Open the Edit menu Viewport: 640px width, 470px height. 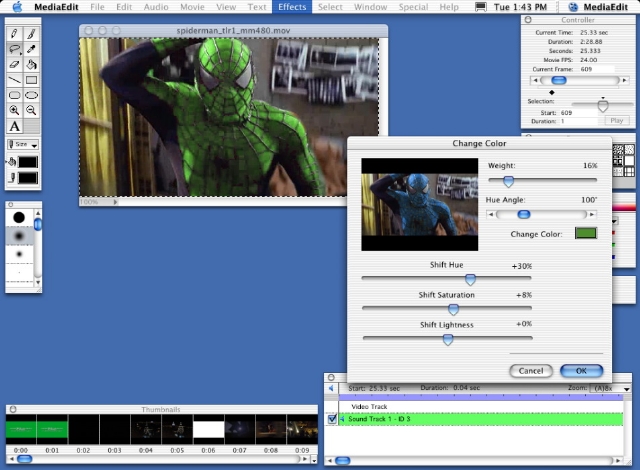124,7
